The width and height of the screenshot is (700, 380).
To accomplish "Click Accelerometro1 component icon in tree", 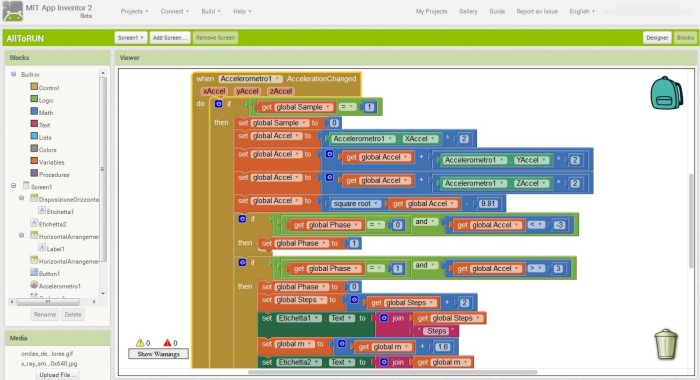I will (34, 284).
